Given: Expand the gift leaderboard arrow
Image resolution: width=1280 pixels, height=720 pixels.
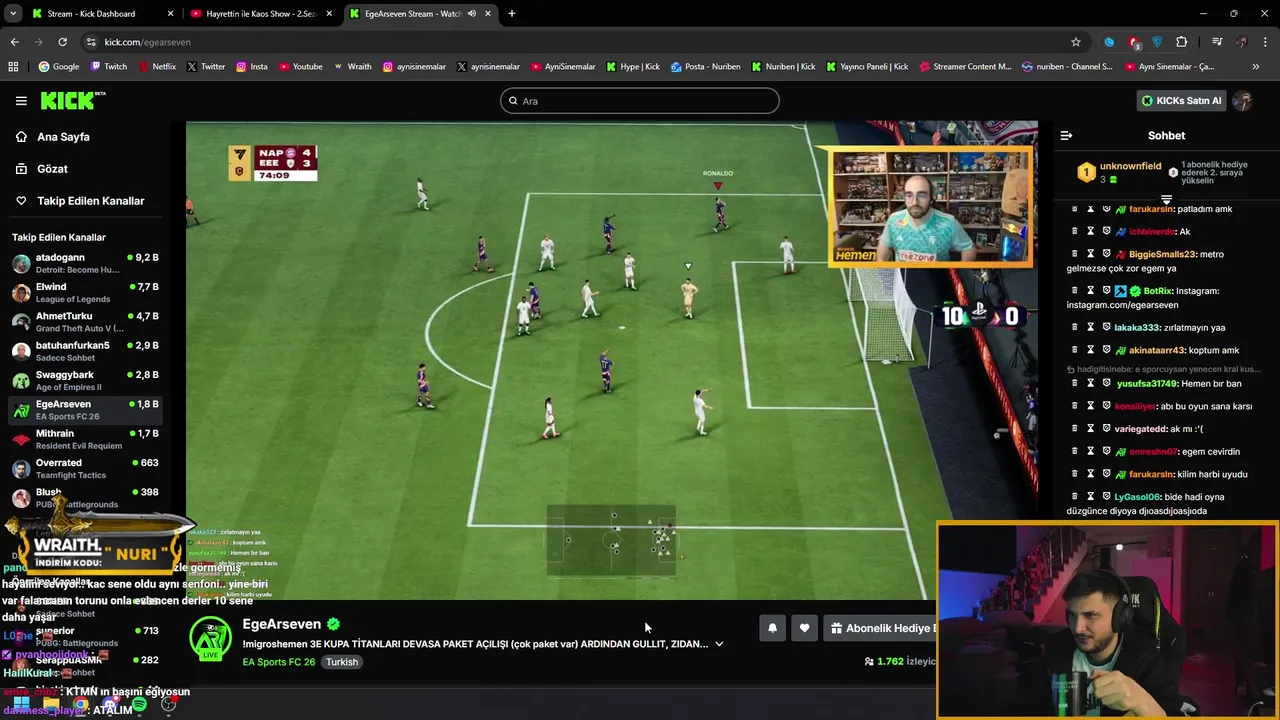Looking at the screenshot, I should pyautogui.click(x=1166, y=200).
